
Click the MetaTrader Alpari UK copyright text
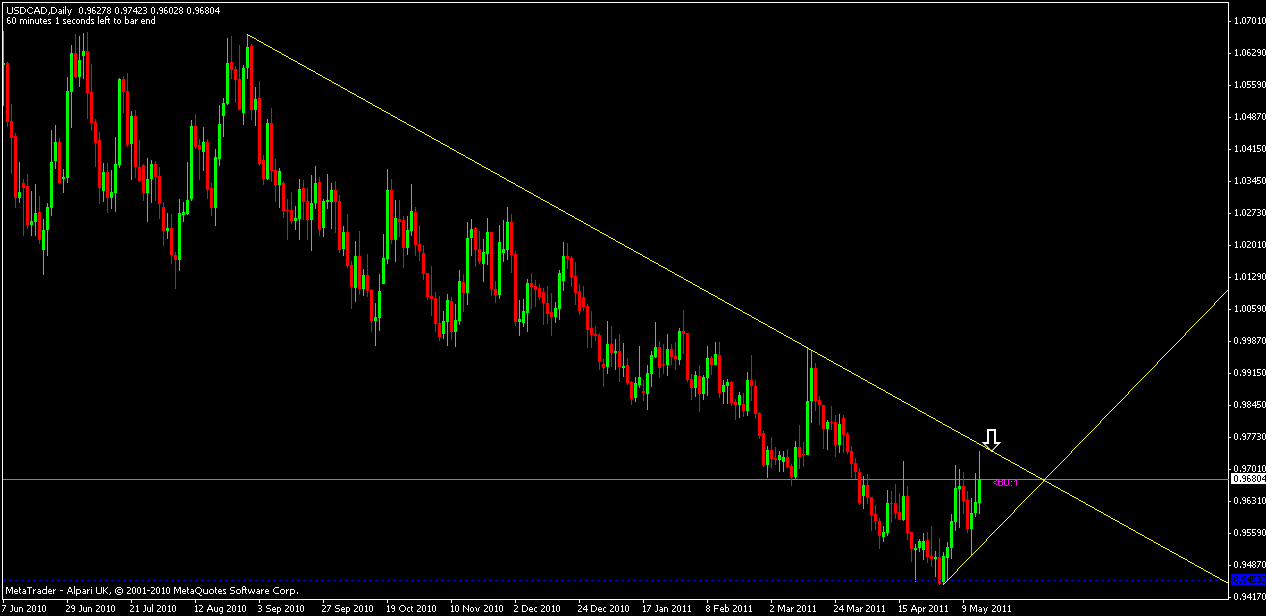pos(151,590)
